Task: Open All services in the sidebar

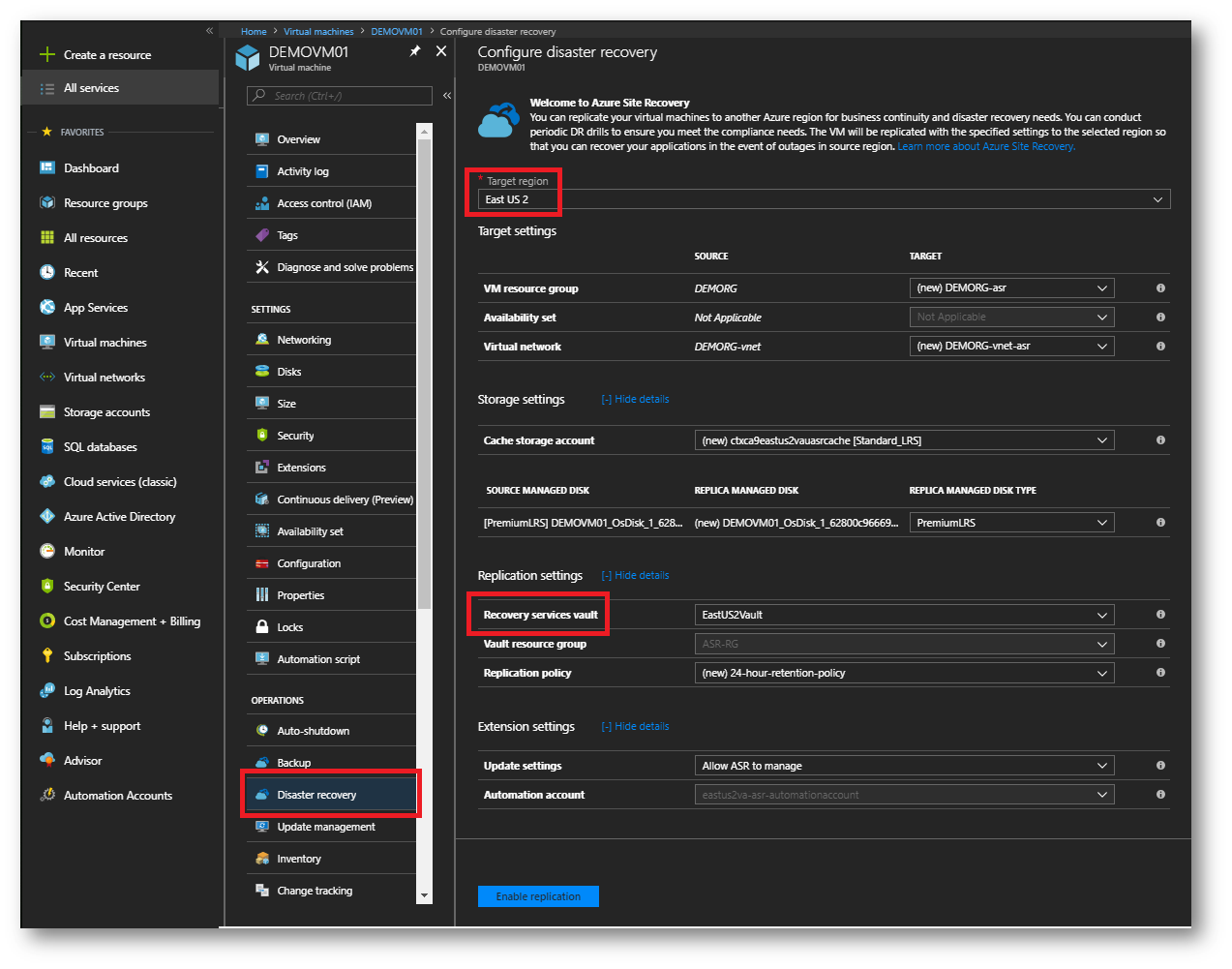Action: [120, 88]
